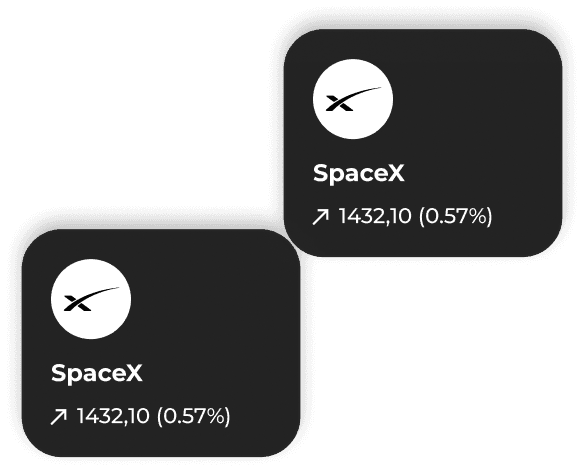Screen dimensions: 582x469
Task: Select the black X glyph inside upper-right logo circle
Action: pos(339,103)
